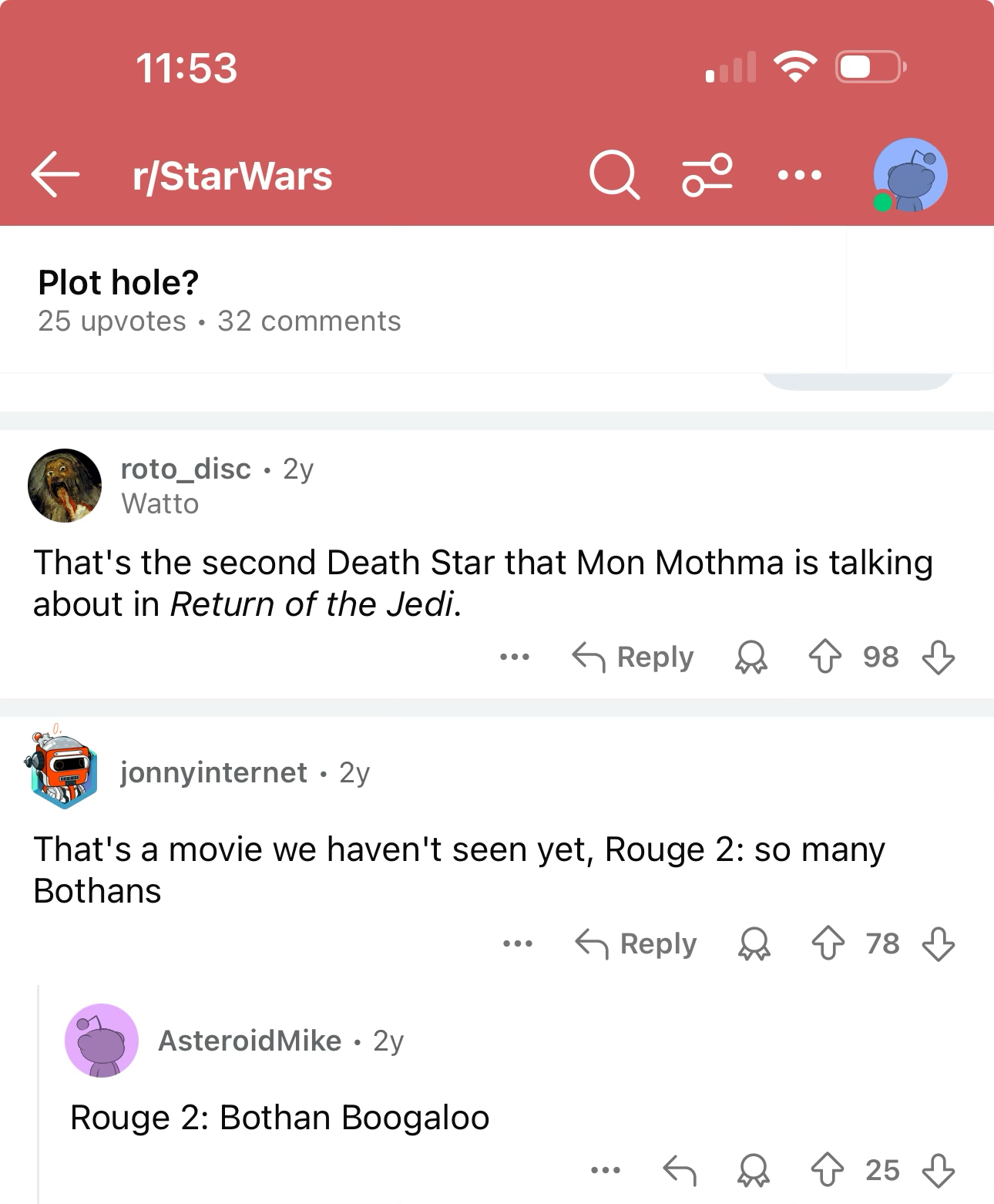
Task: Open the post overflow menu in header
Action: pos(800,175)
